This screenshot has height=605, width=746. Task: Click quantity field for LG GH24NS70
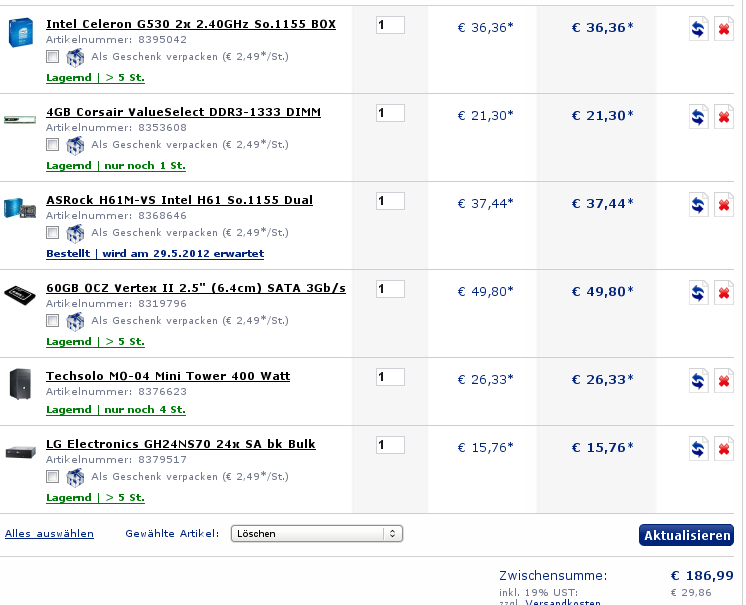coord(390,445)
